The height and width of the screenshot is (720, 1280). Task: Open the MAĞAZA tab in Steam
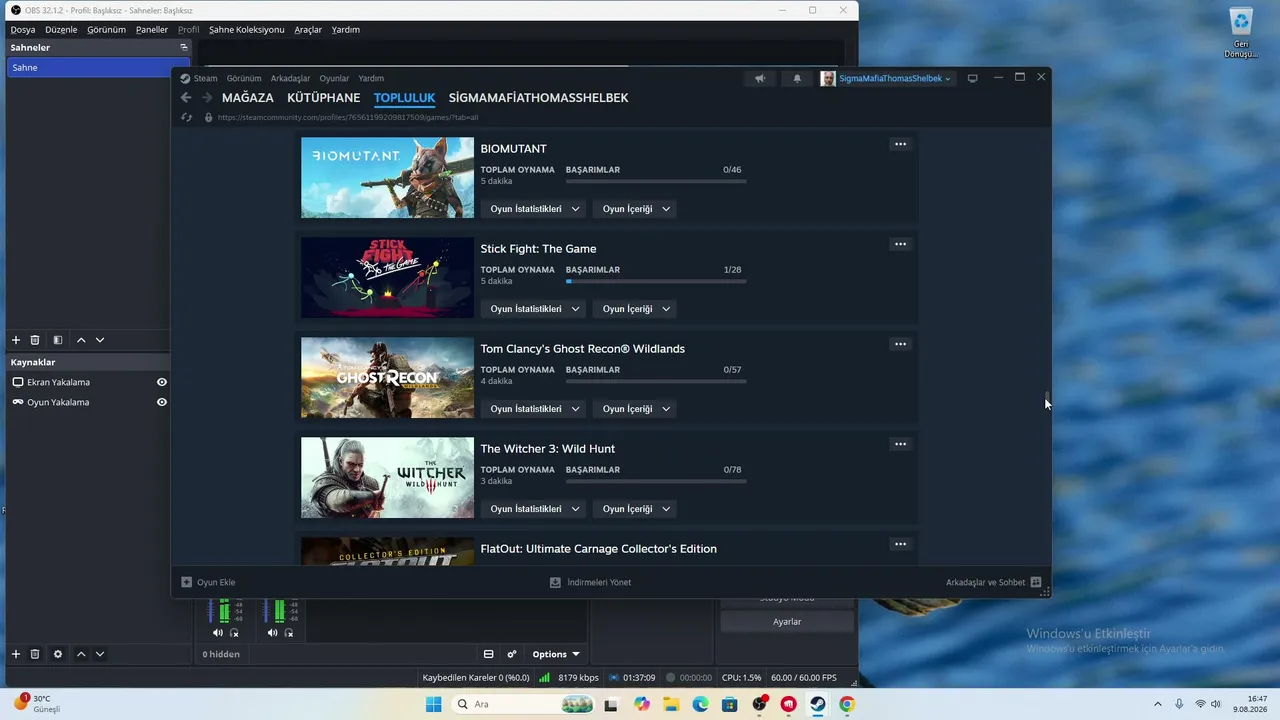point(247,98)
